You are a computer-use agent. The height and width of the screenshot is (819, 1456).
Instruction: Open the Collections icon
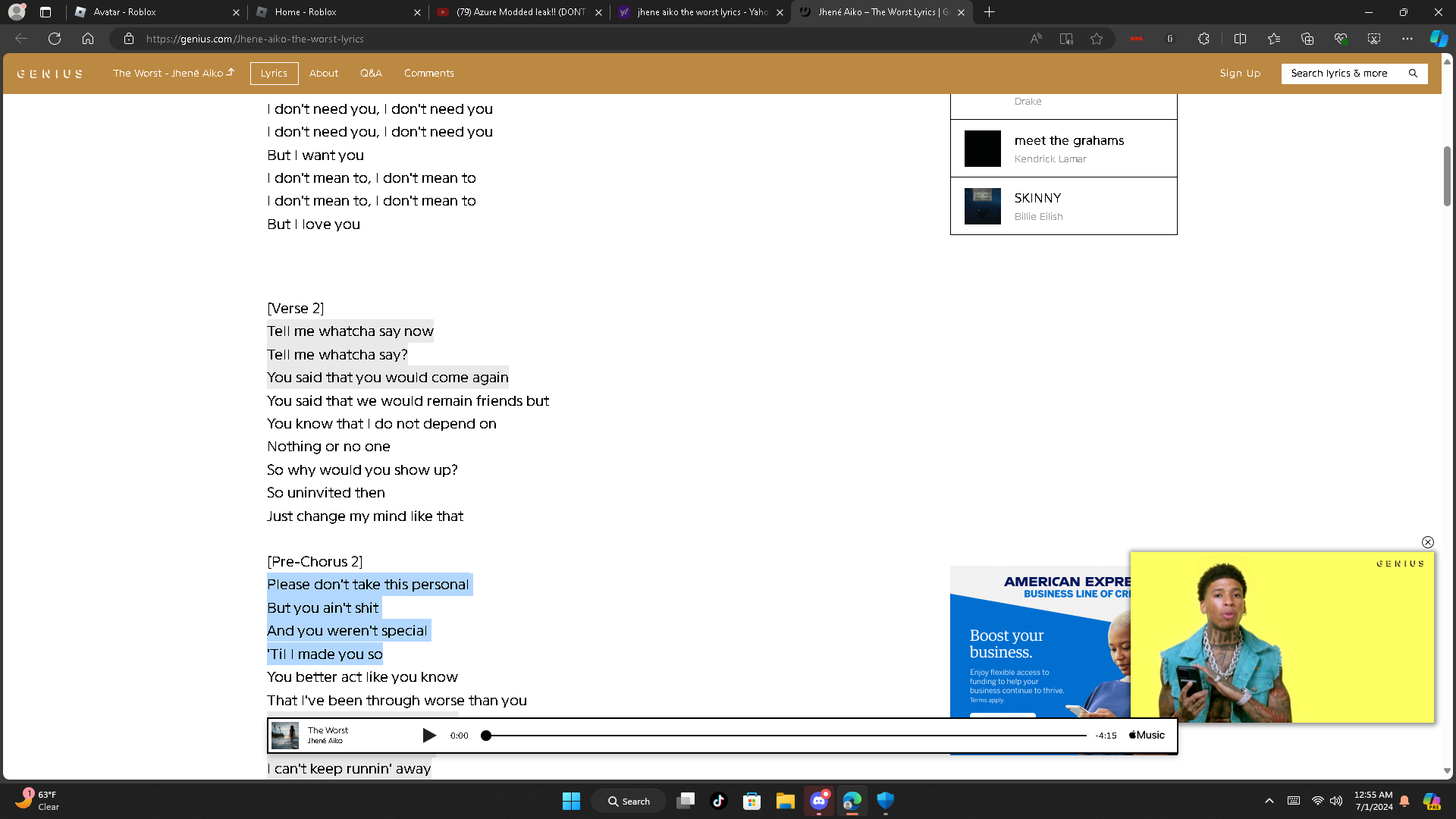point(1307,39)
